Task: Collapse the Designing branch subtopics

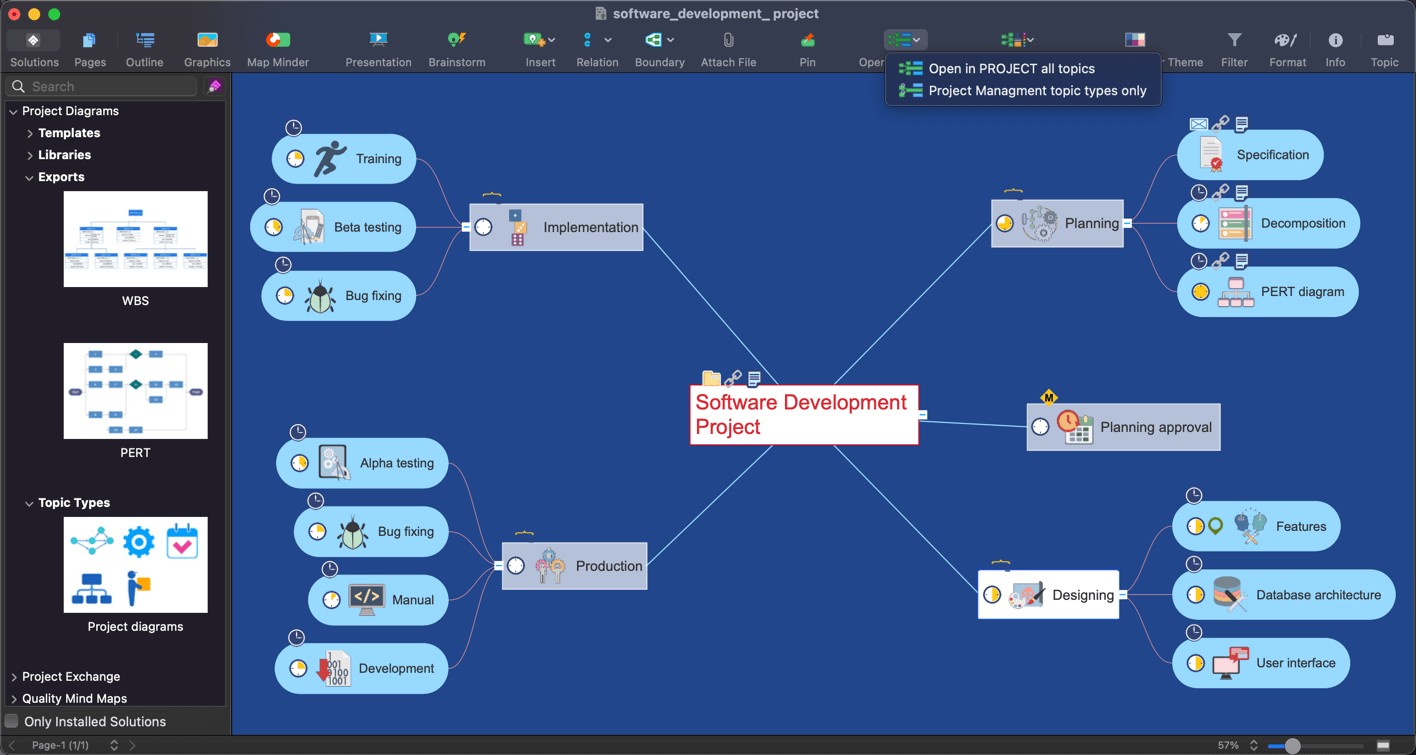Action: pos(1123,595)
